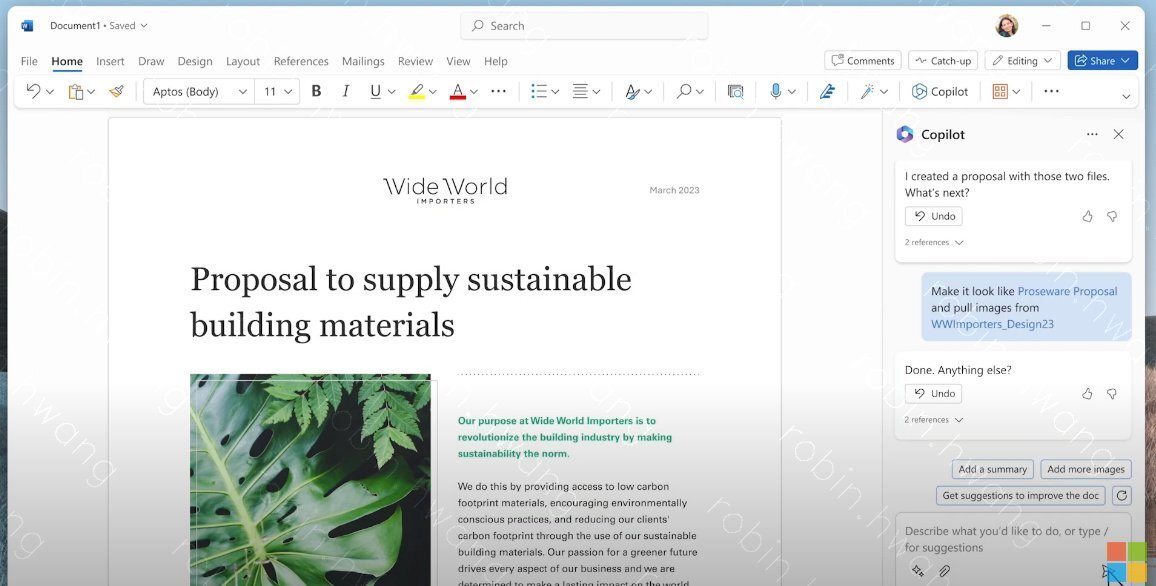This screenshot has height=586, width=1156.
Task: Switch to the Design tab
Action: point(195,61)
